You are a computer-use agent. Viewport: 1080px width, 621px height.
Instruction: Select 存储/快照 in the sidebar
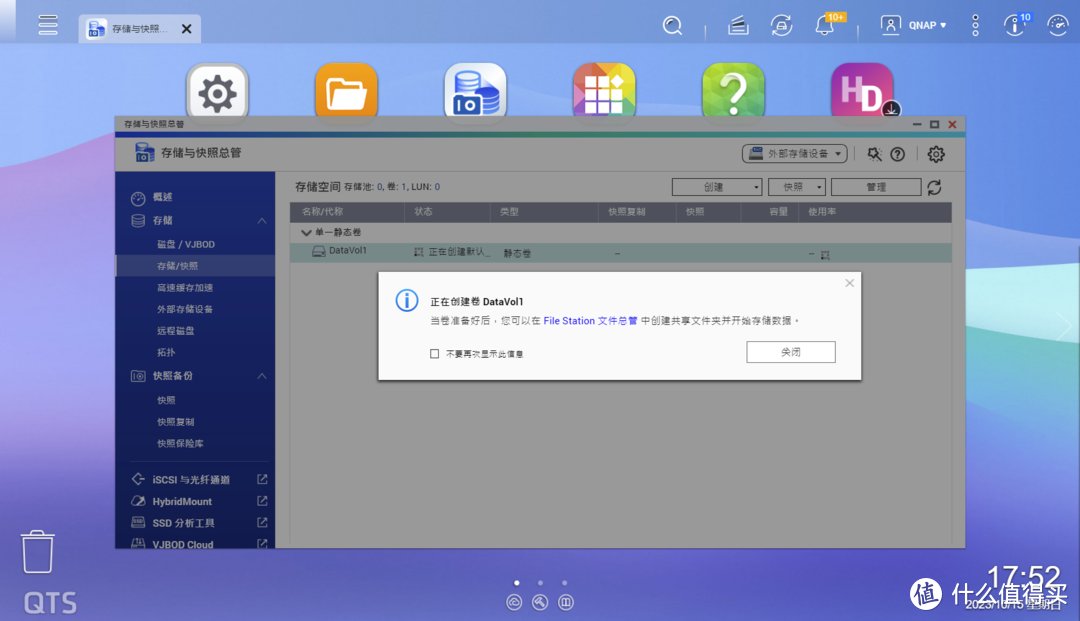[177, 266]
